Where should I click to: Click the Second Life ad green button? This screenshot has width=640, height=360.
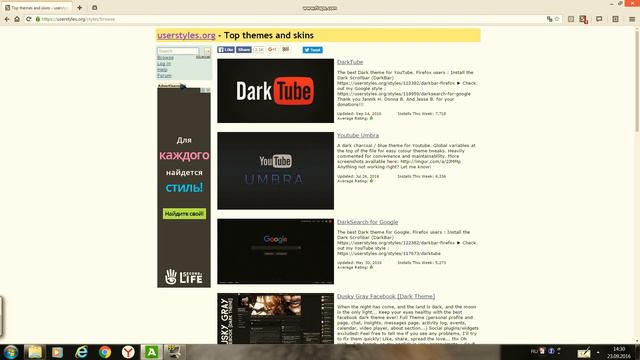pyautogui.click(x=184, y=214)
